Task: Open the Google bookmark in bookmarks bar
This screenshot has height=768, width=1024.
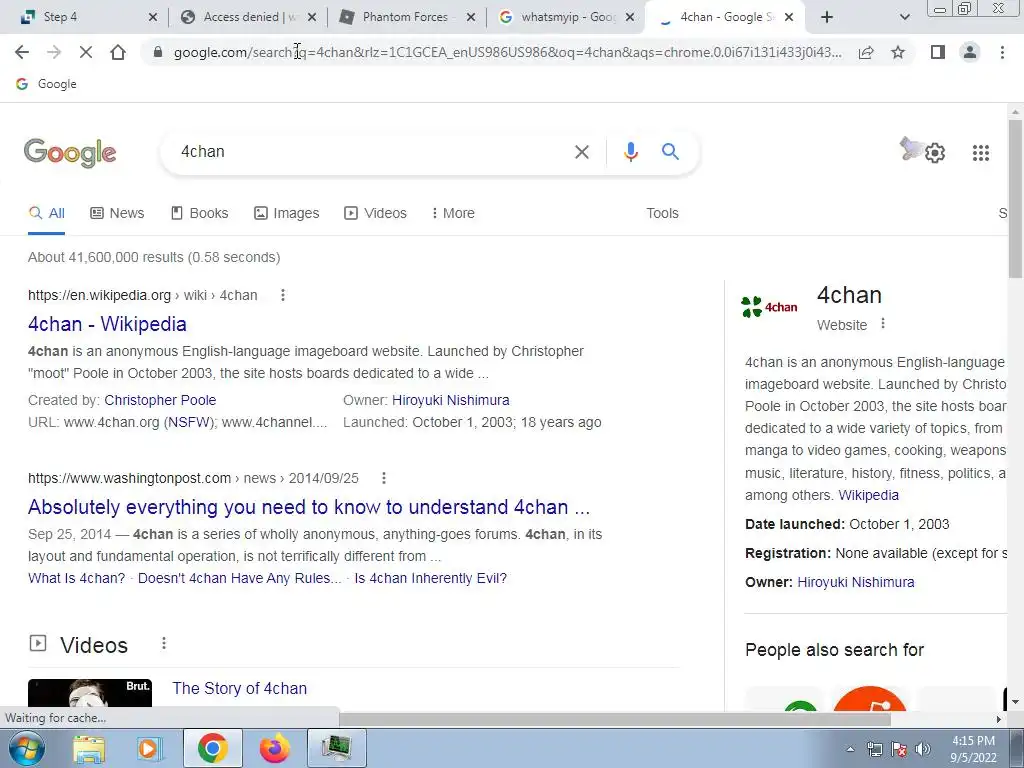Action: (46, 84)
